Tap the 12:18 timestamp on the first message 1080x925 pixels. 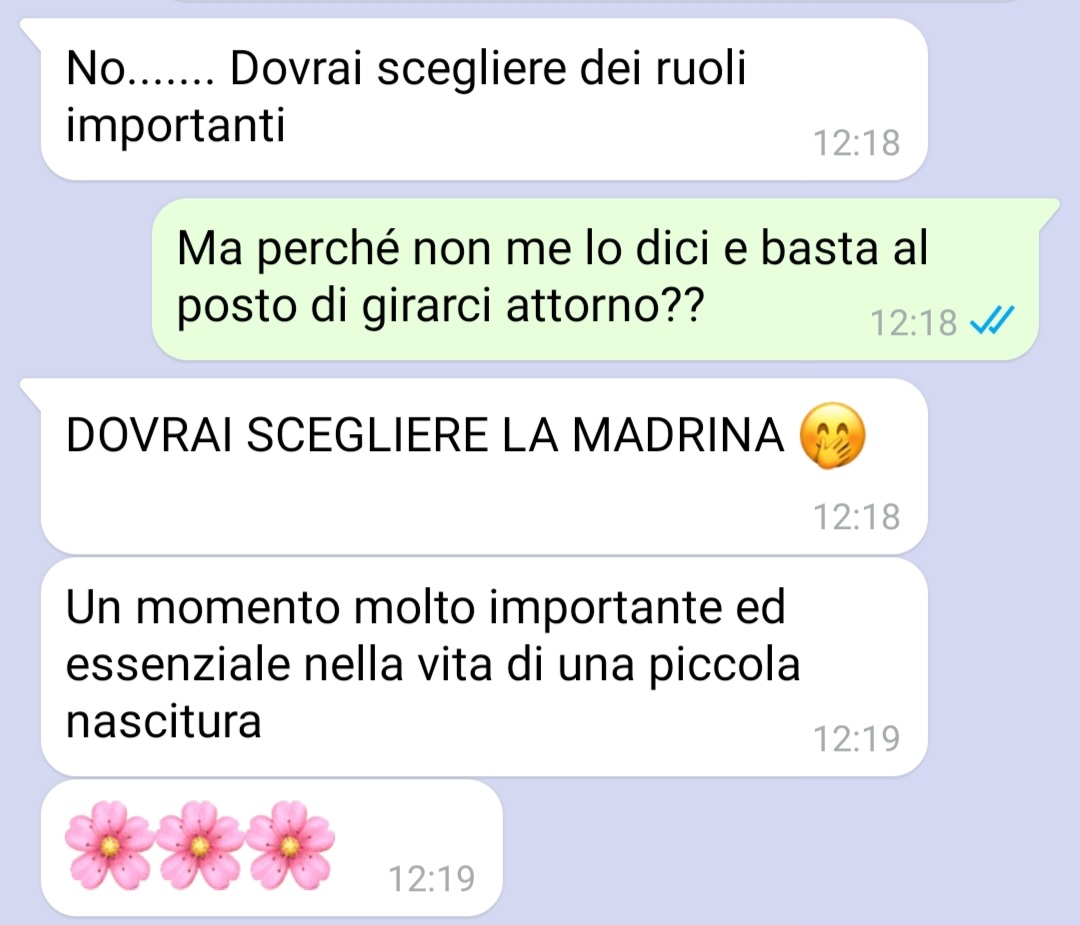click(857, 143)
